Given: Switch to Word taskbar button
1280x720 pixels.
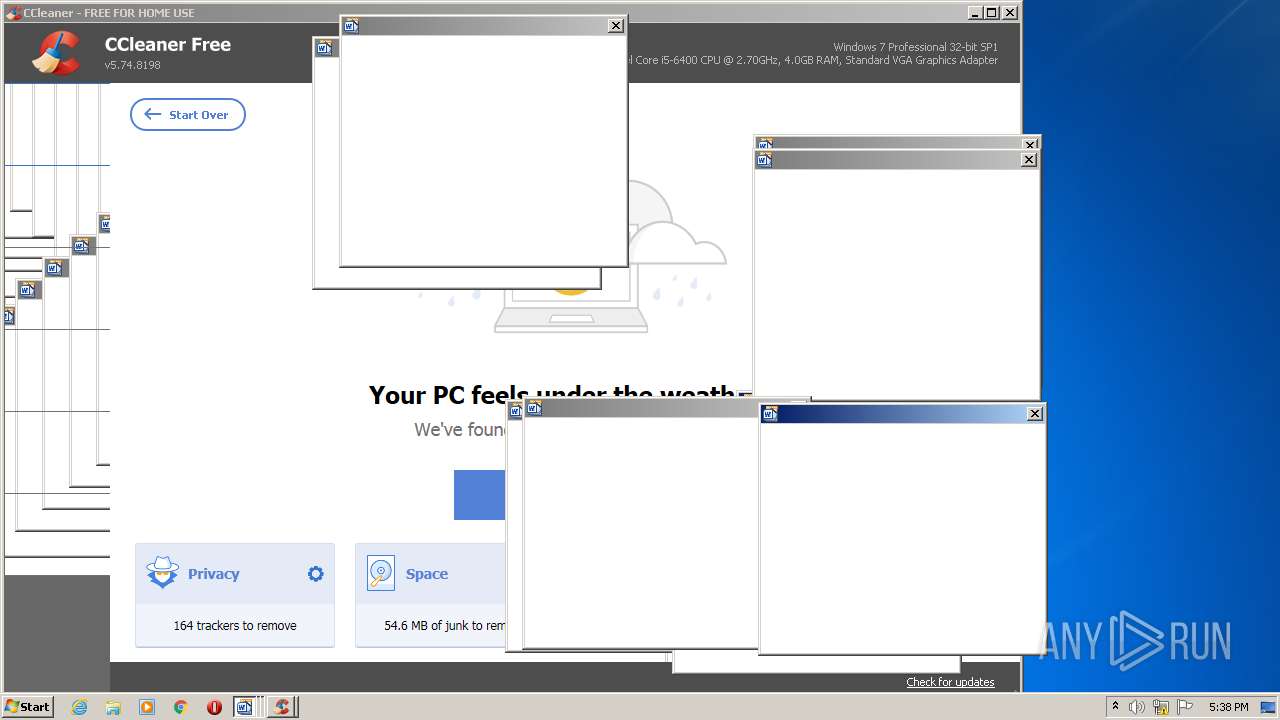Looking at the screenshot, I should 247,707.
